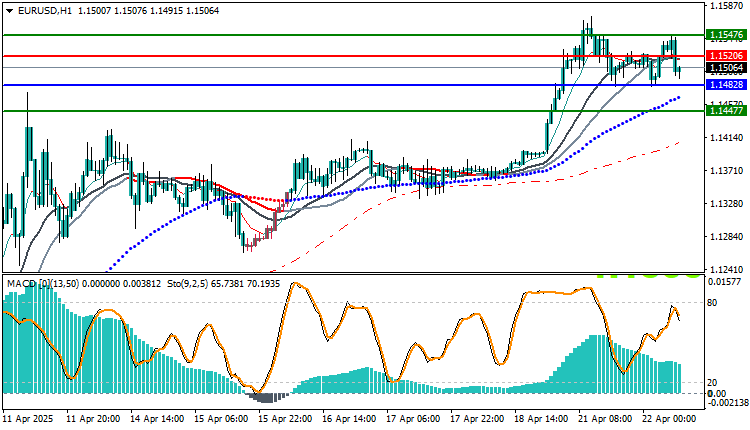Click the 11 Apr 20:00 time label
The image size is (750, 430).
tap(93, 419)
